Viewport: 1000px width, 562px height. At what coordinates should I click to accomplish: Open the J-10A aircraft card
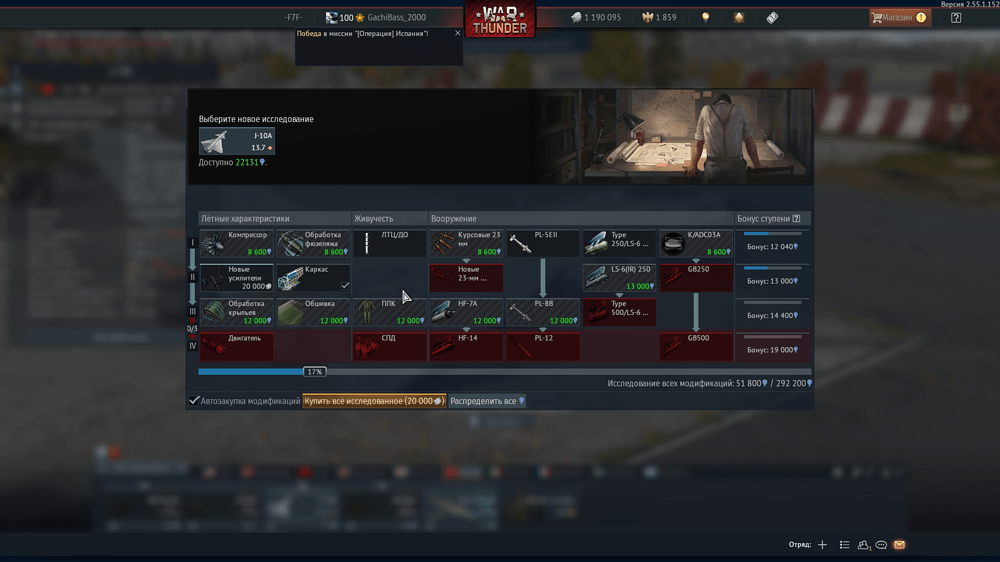point(237,141)
